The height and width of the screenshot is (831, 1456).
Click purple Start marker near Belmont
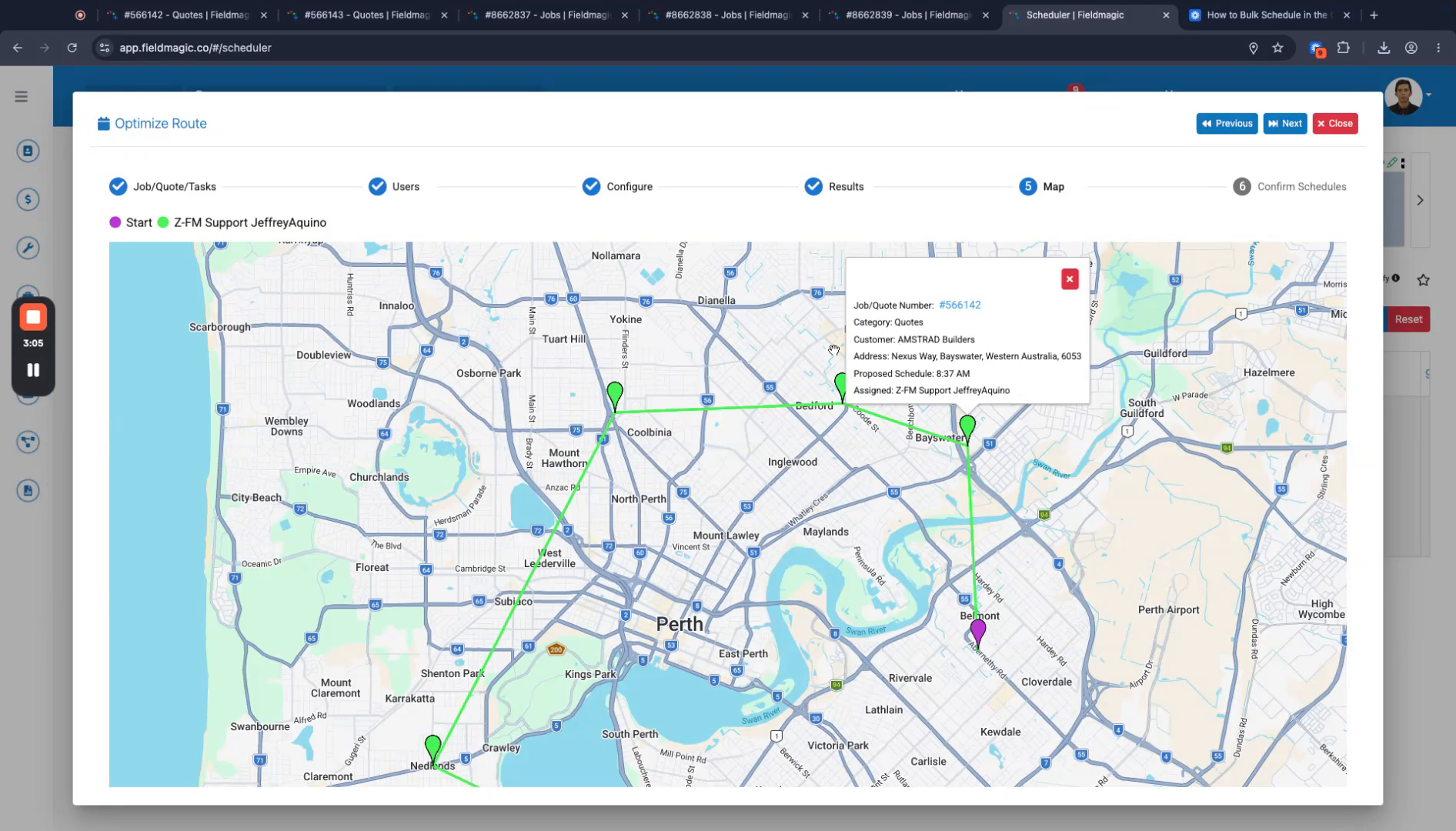(977, 632)
